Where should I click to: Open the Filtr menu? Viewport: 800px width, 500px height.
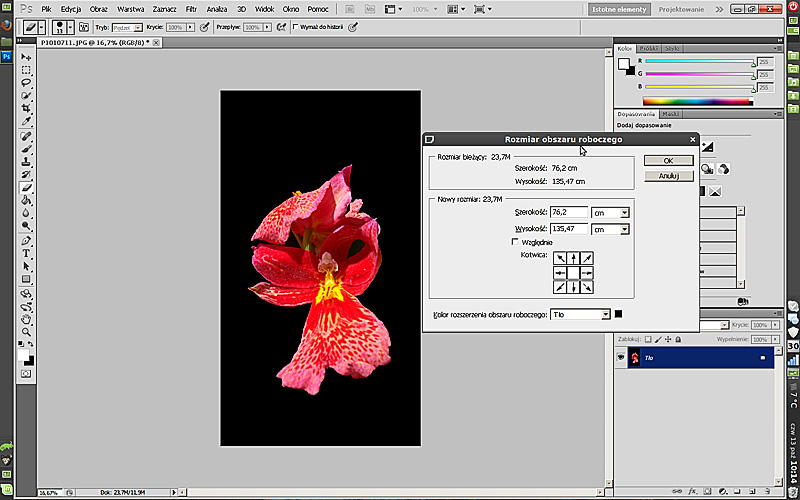pos(191,8)
